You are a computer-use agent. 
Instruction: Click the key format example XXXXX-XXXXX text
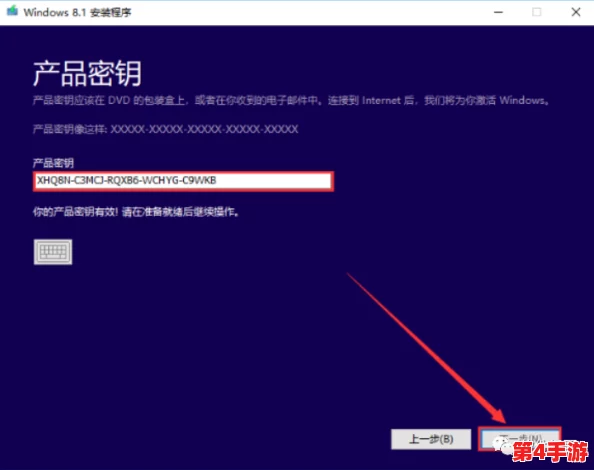(204, 130)
